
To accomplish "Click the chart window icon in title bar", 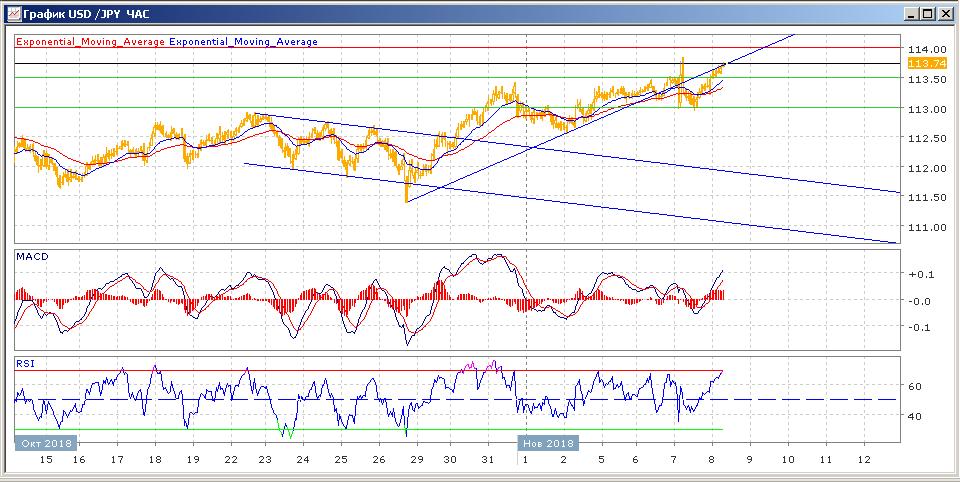I will click(x=12, y=12).
